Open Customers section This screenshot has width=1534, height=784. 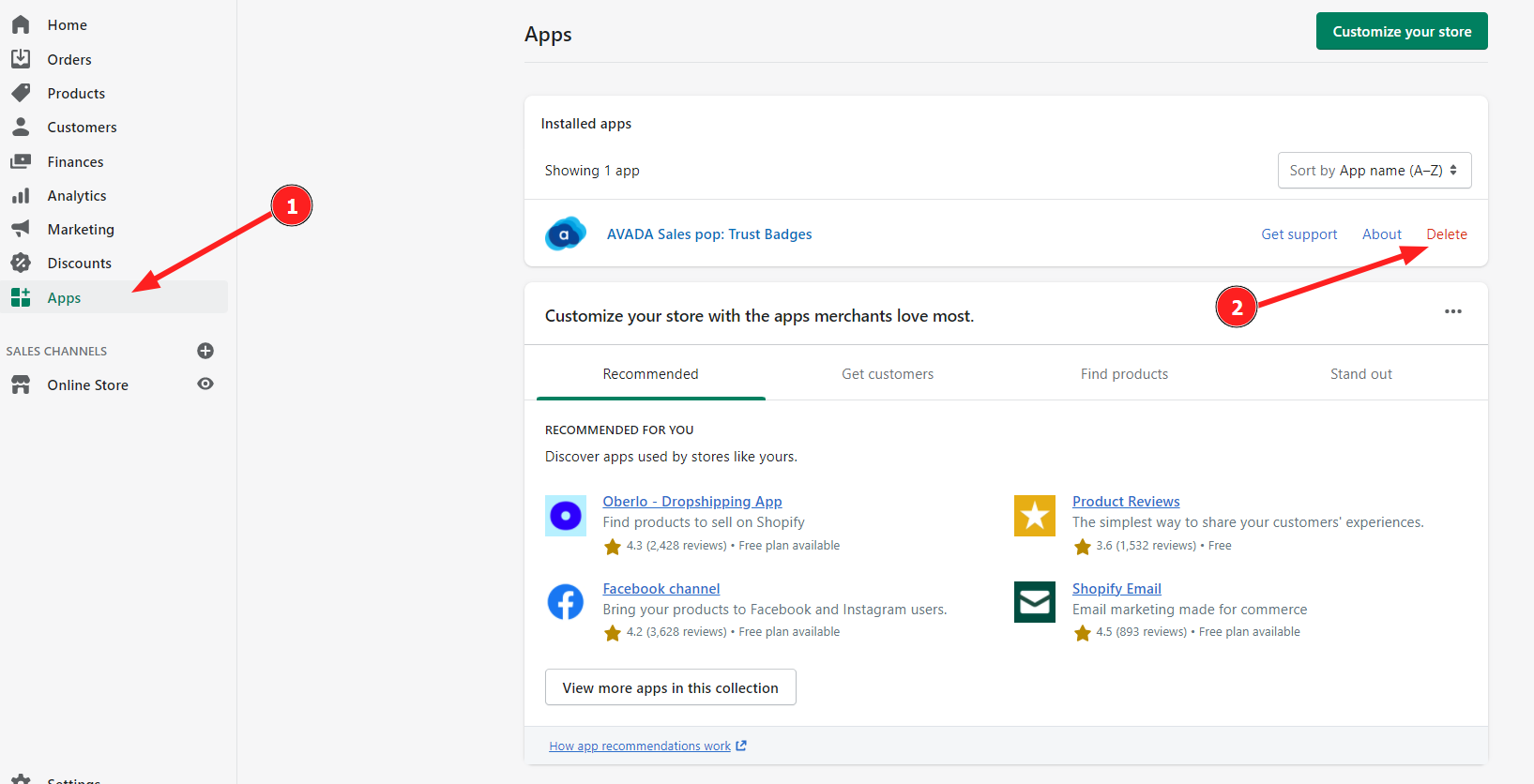click(83, 128)
